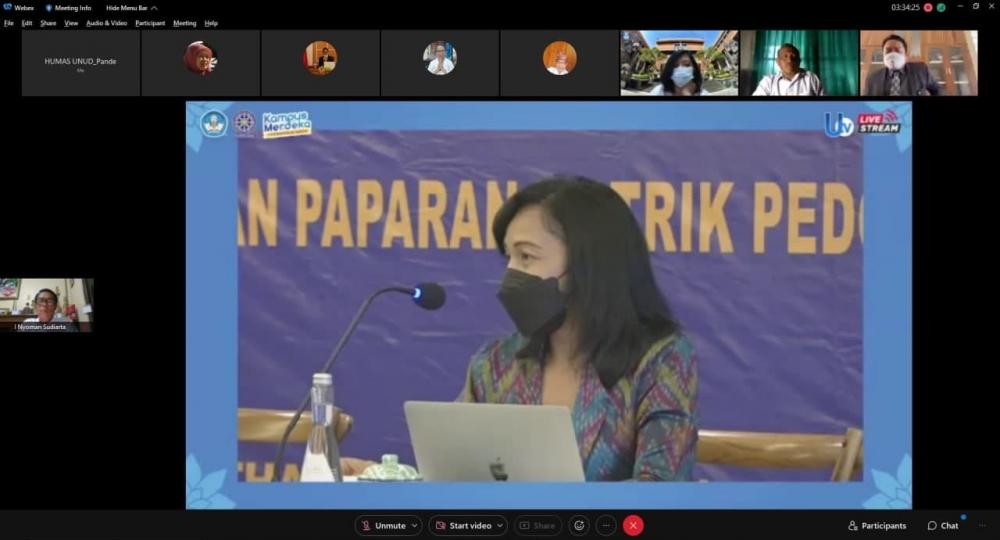This screenshot has height=540, width=1000.
Task: Select the participant tile with seated man avatar
Action: tap(320, 63)
